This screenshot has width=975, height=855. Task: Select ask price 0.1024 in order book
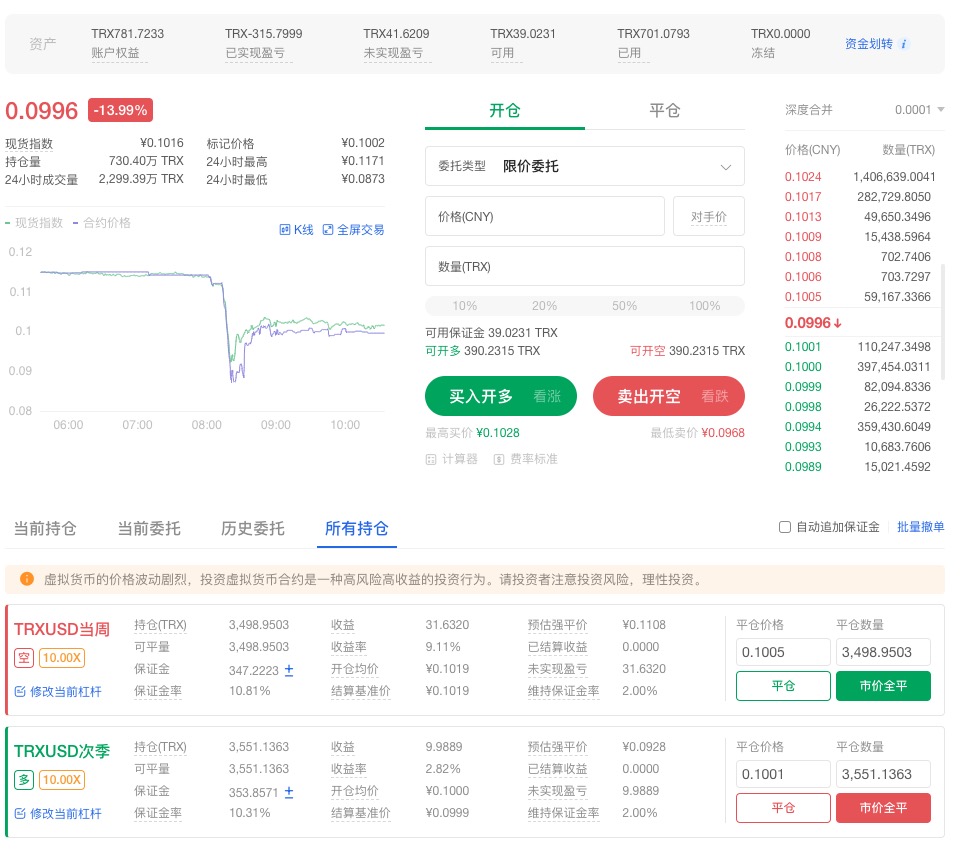803,177
